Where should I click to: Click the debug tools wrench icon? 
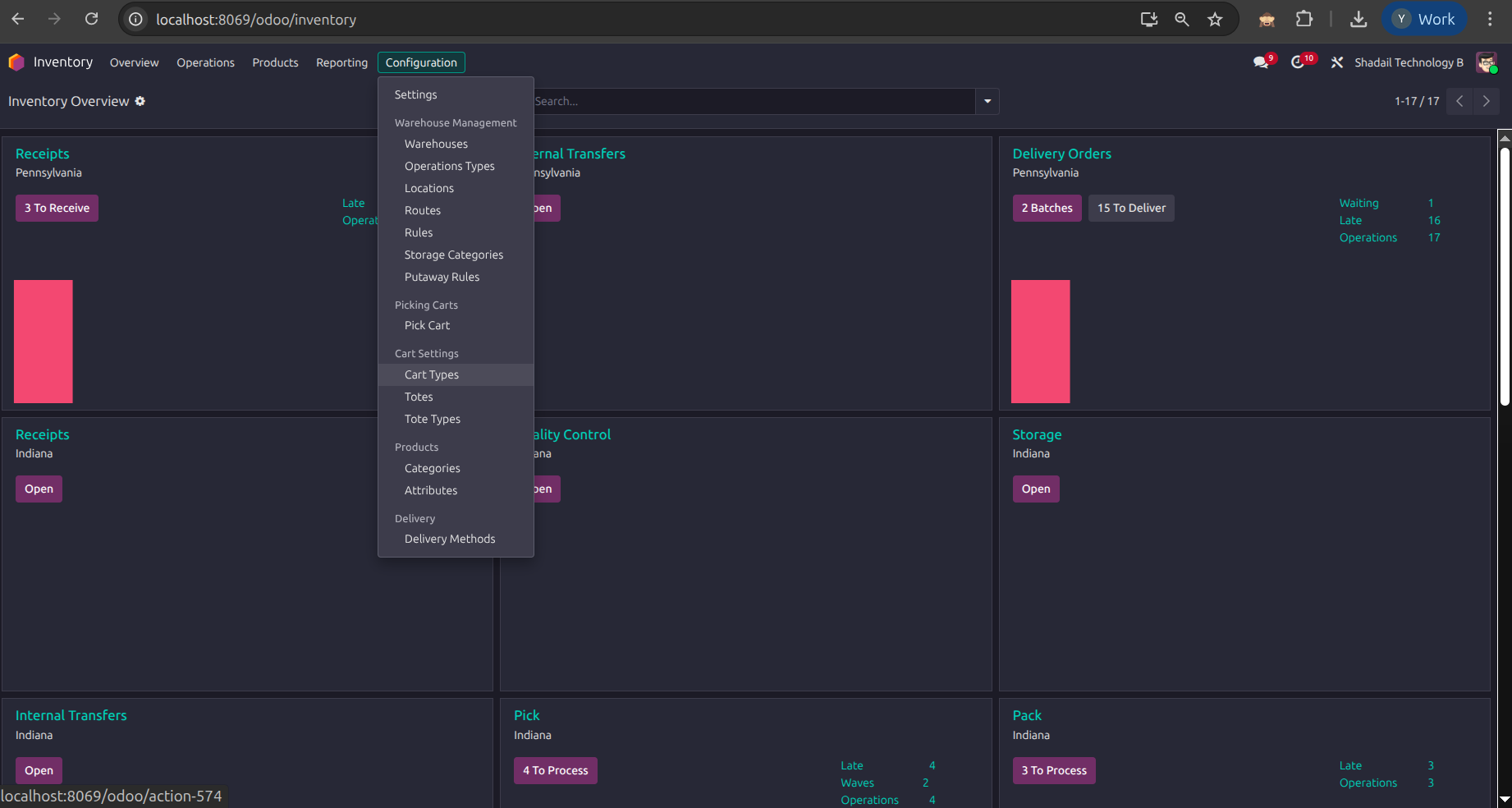point(1337,62)
